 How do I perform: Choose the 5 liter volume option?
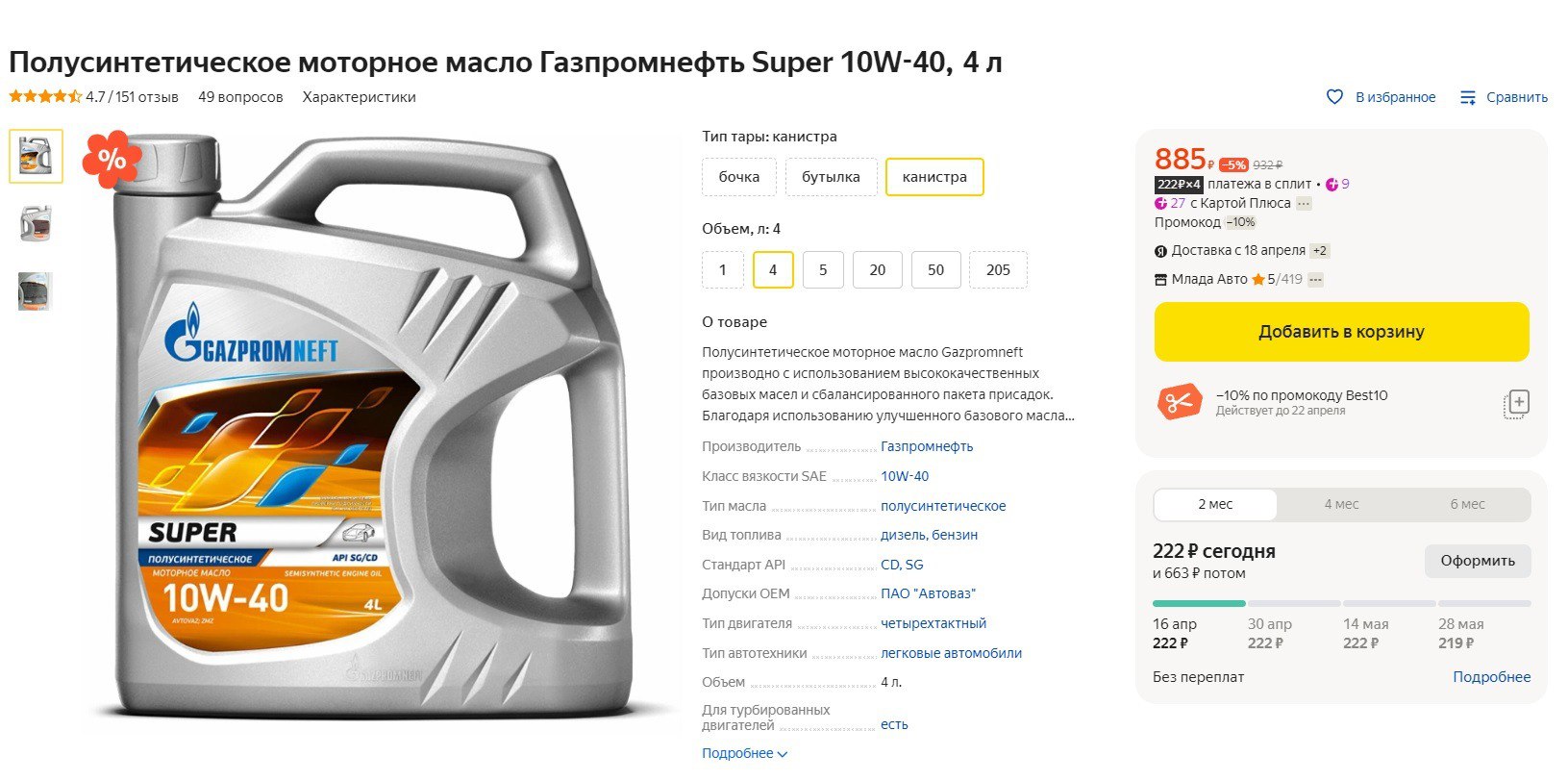823,270
